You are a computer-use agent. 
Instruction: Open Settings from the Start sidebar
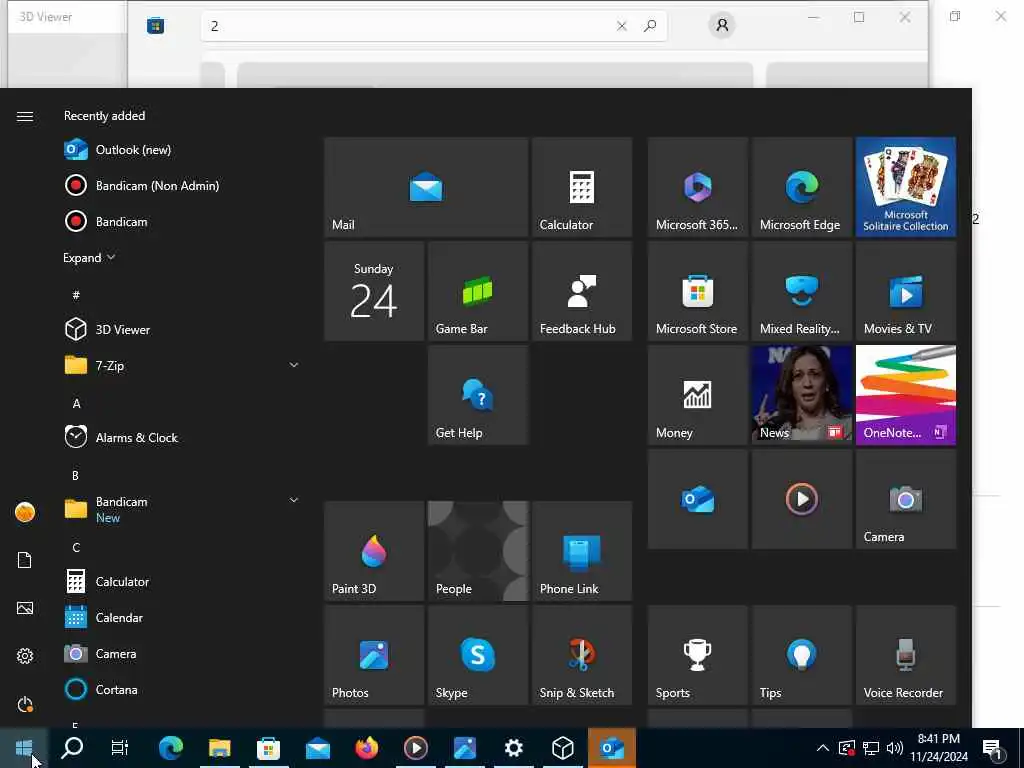(25, 656)
